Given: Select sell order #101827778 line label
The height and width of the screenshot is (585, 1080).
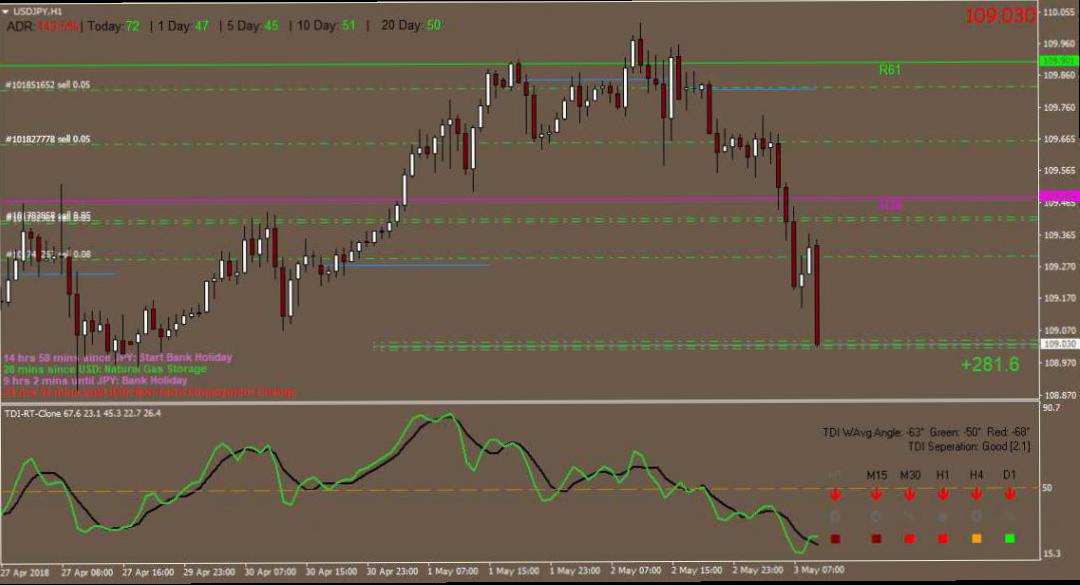Looking at the screenshot, I should point(47,140).
